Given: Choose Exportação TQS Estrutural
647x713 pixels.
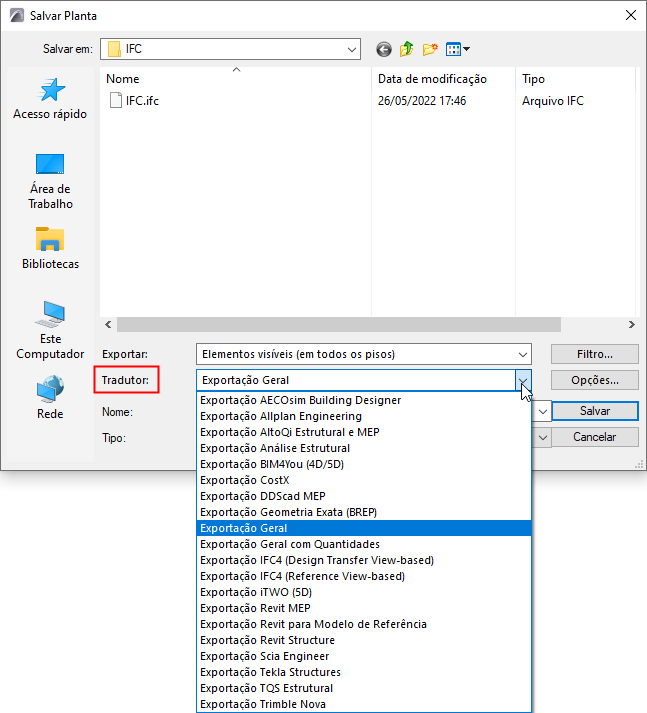Looking at the screenshot, I should coord(364,688).
